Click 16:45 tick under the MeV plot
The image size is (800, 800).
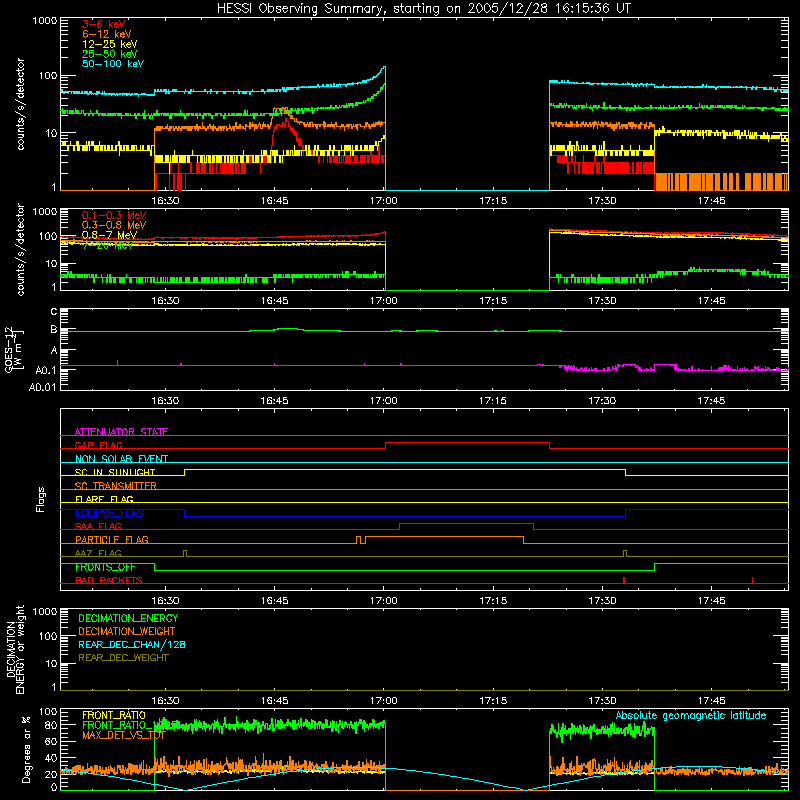point(274,301)
